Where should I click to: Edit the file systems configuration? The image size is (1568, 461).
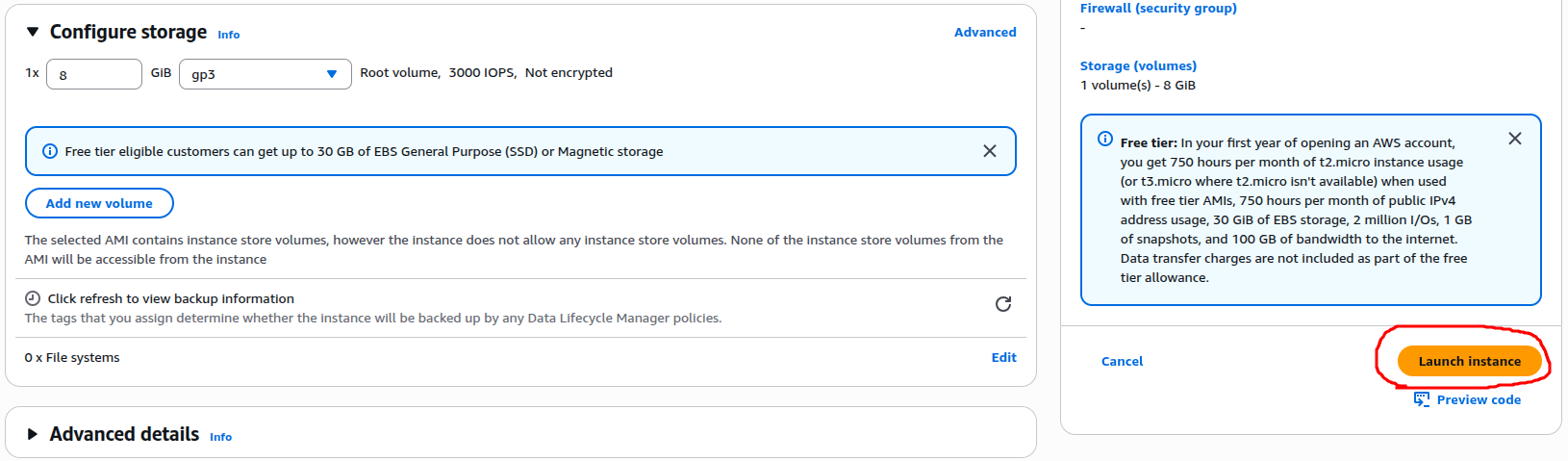click(1003, 357)
